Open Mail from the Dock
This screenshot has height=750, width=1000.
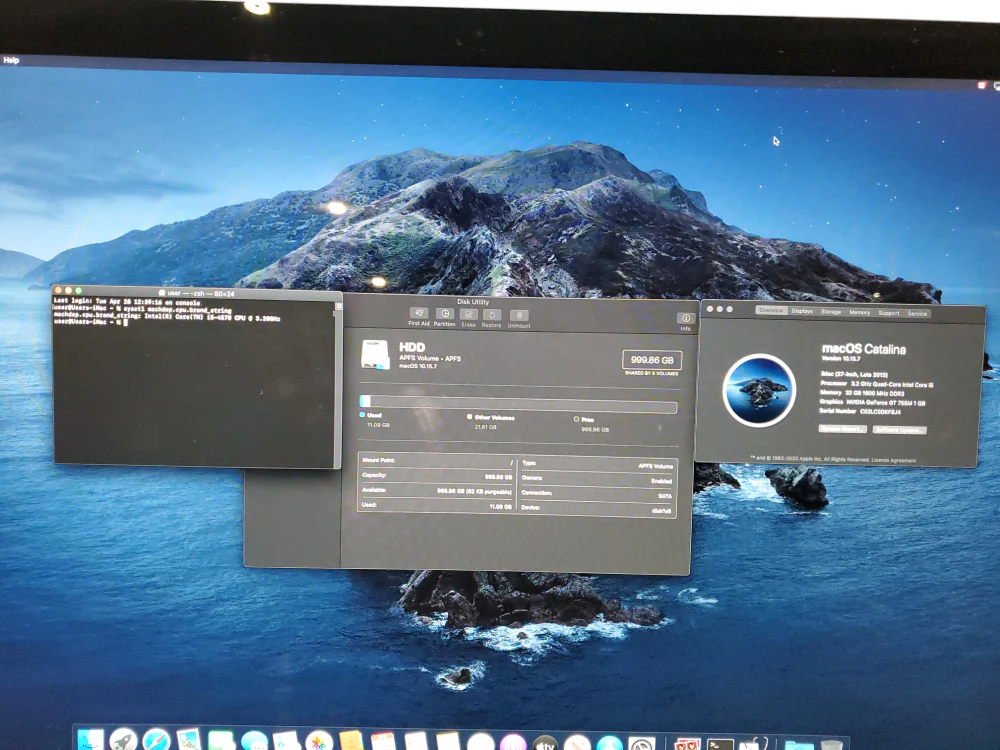click(x=188, y=740)
